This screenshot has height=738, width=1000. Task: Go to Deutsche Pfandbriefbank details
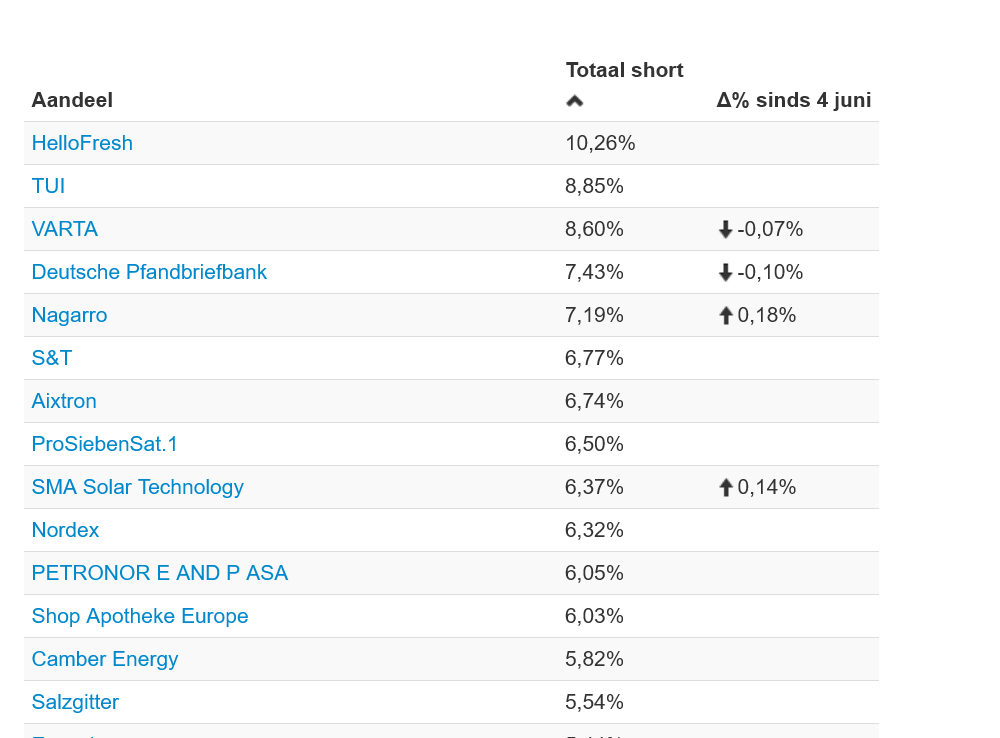[149, 272]
